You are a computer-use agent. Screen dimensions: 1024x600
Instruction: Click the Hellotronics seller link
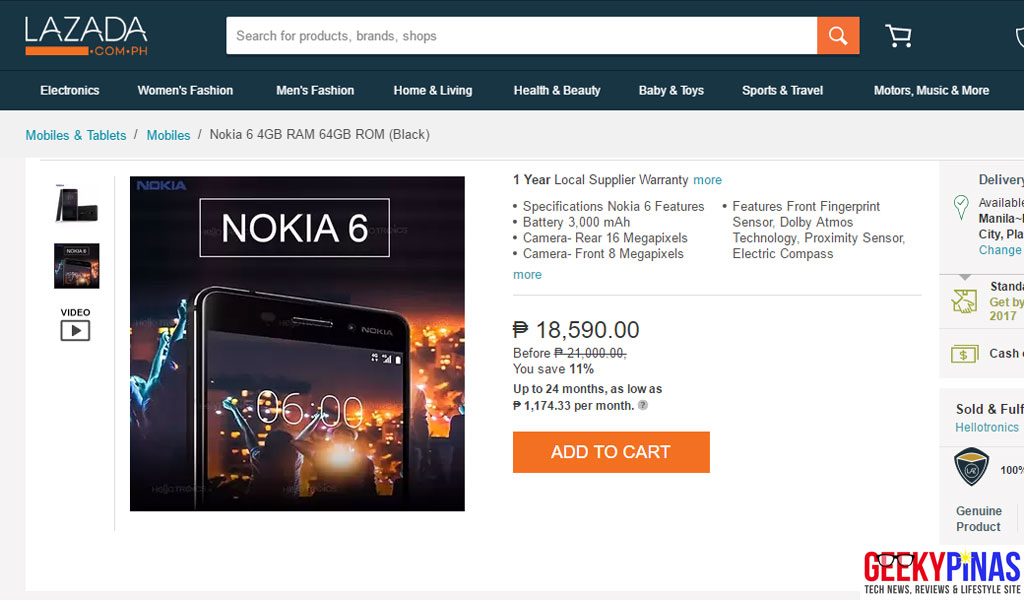(x=986, y=427)
